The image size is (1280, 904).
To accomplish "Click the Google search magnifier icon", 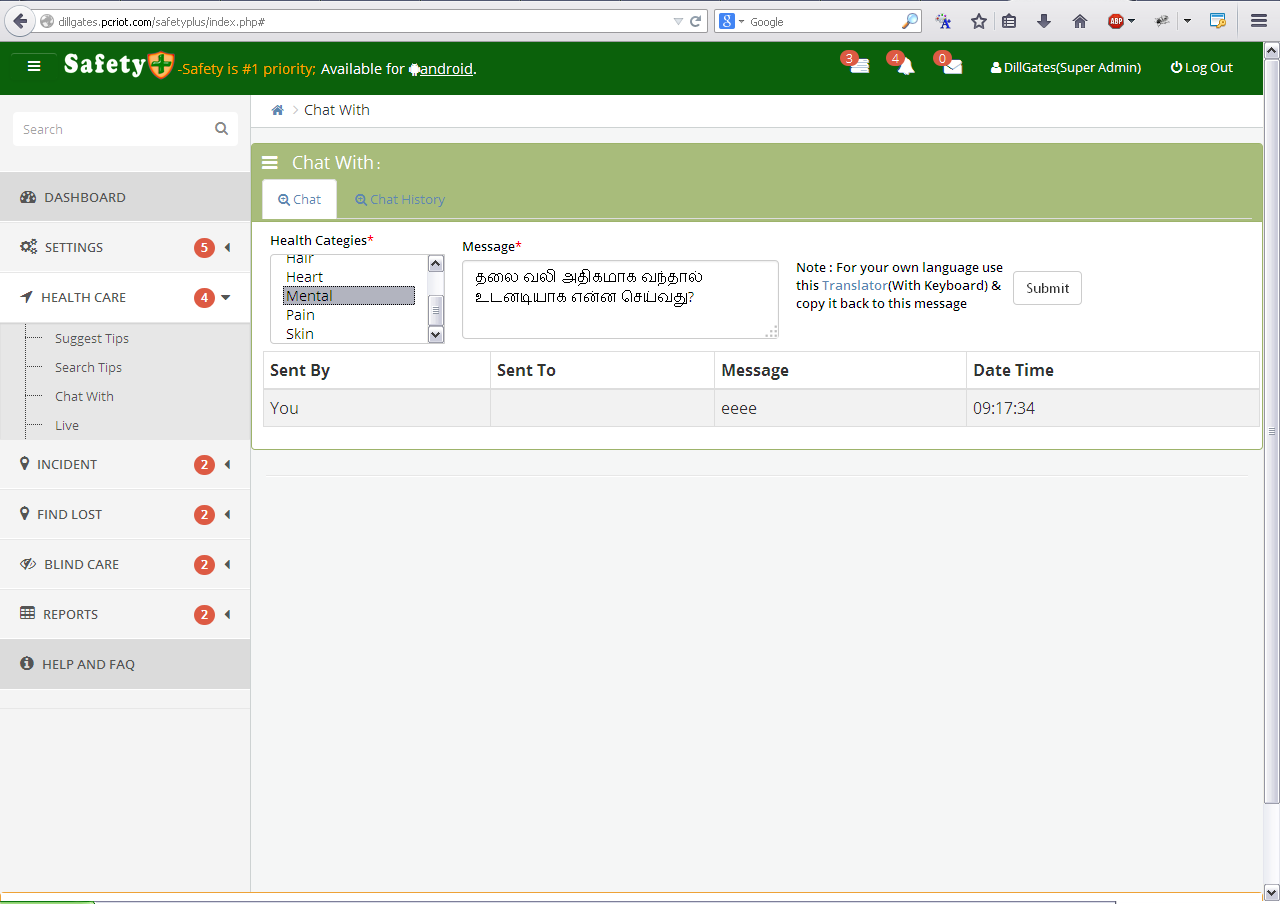I will (x=910, y=21).
